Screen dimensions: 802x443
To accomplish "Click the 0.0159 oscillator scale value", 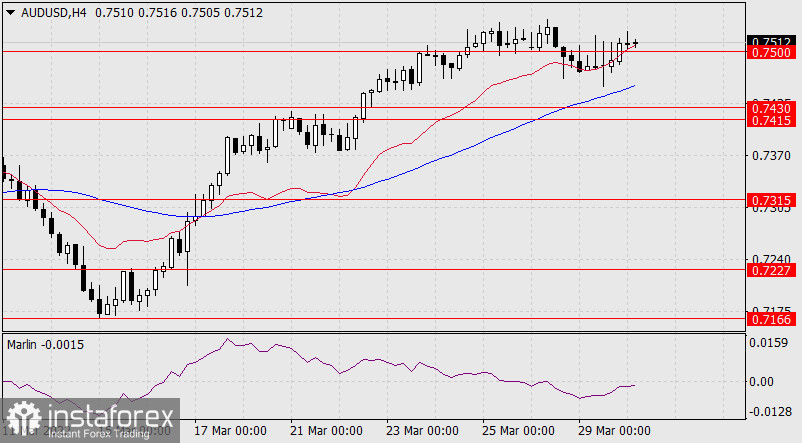I will 768,342.
